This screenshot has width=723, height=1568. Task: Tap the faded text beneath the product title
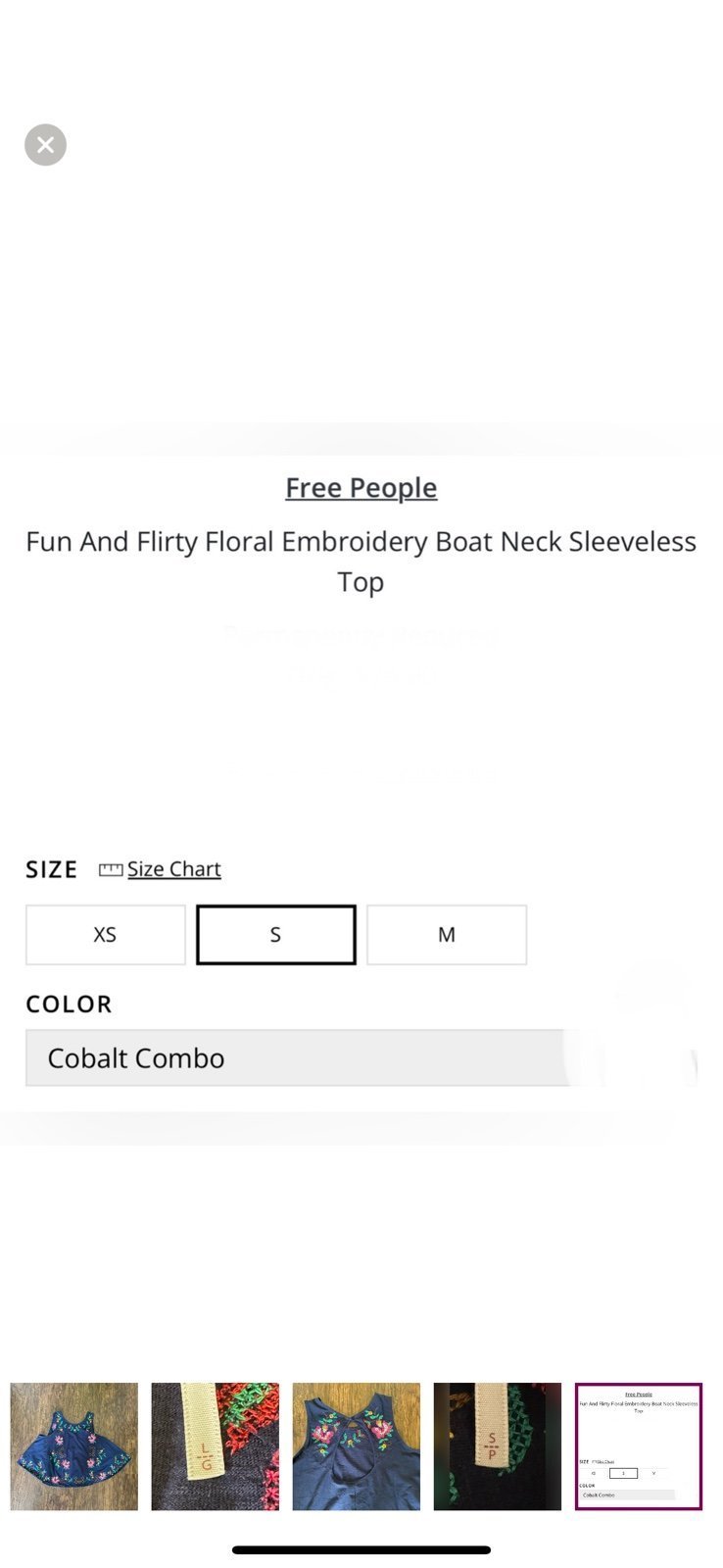pos(361,655)
